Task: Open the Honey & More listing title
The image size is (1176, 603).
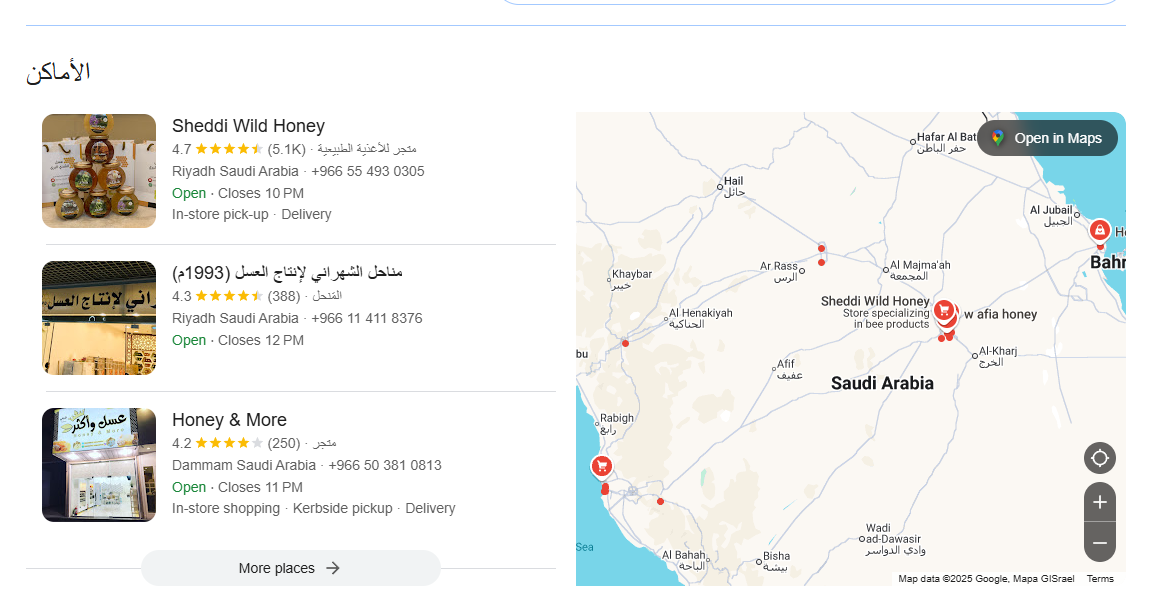Action: (x=229, y=420)
